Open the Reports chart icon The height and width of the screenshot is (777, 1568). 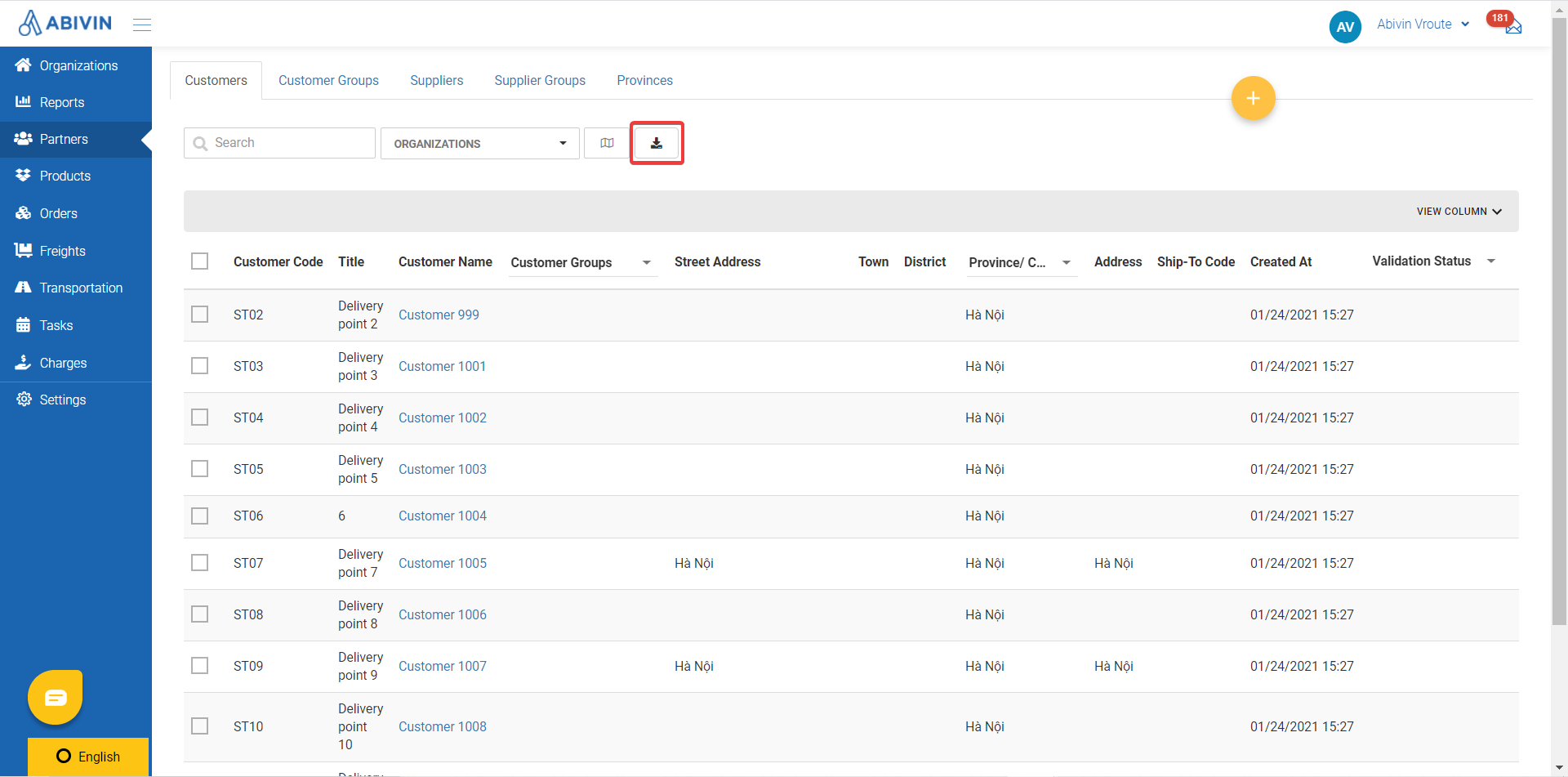coord(23,101)
